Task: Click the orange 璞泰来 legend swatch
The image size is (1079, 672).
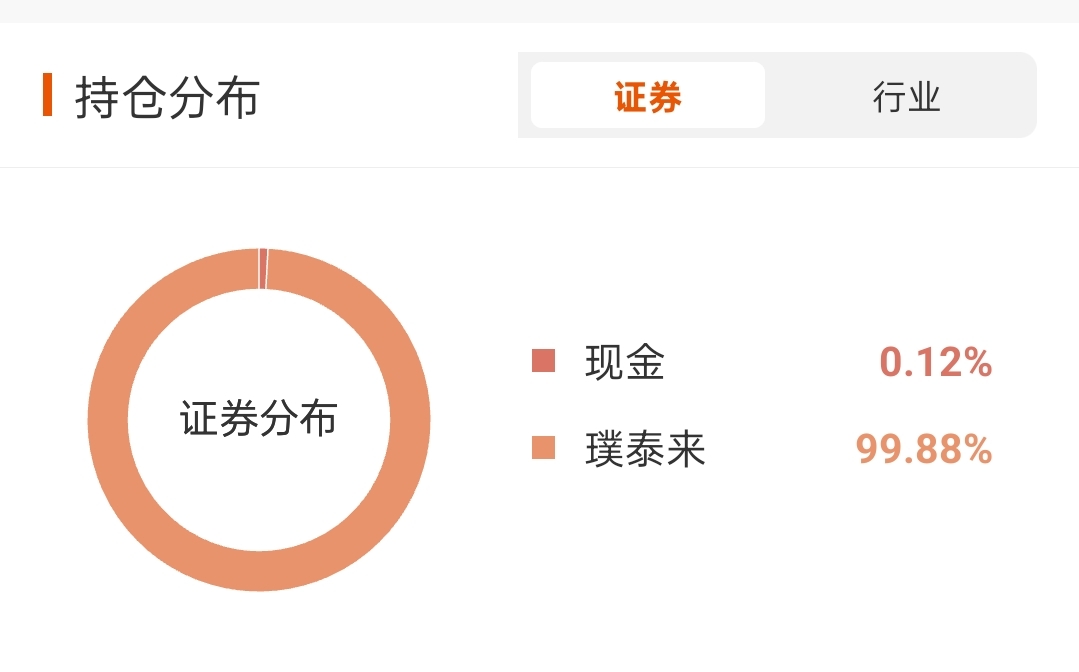Action: tap(543, 447)
